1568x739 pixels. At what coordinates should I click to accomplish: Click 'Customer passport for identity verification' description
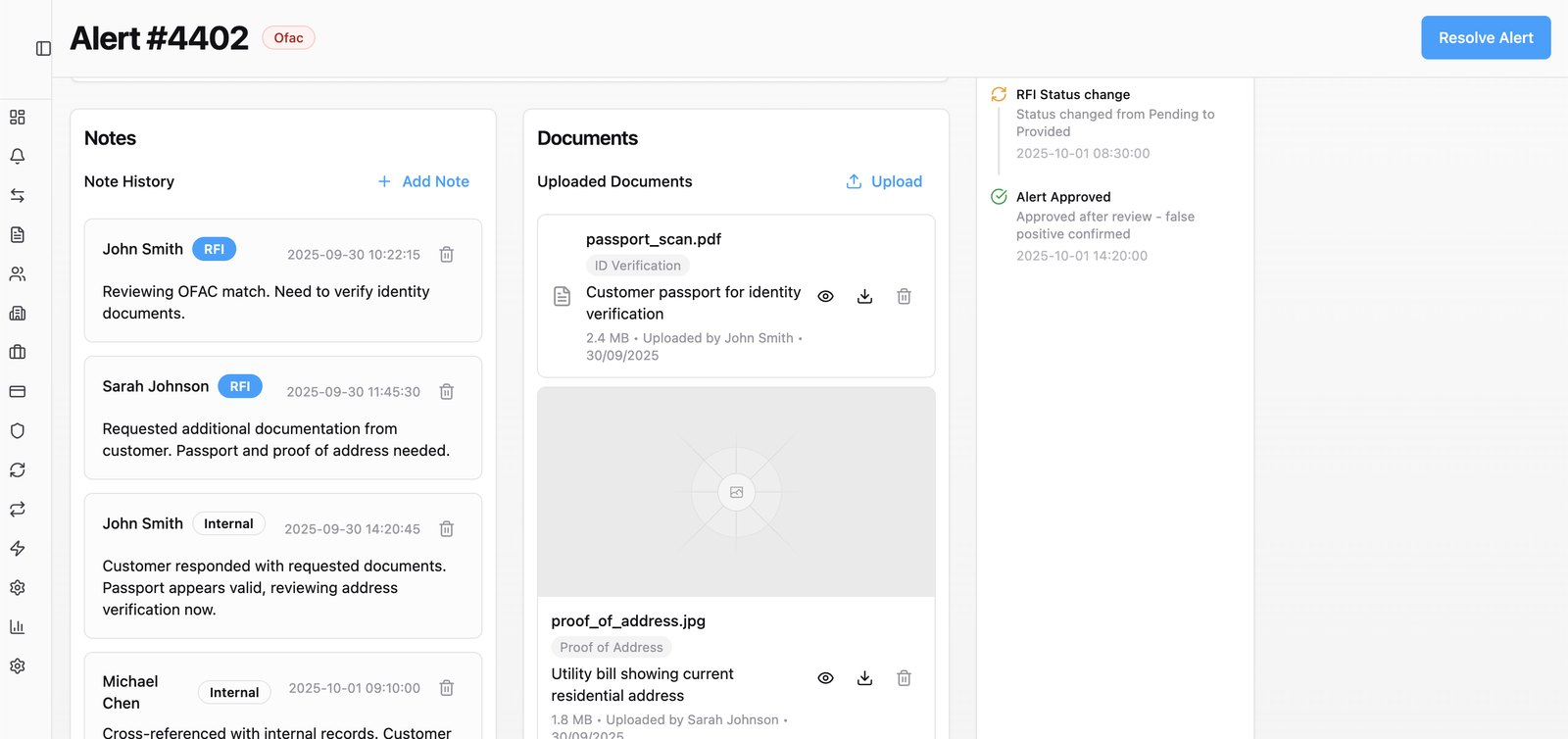pos(693,303)
